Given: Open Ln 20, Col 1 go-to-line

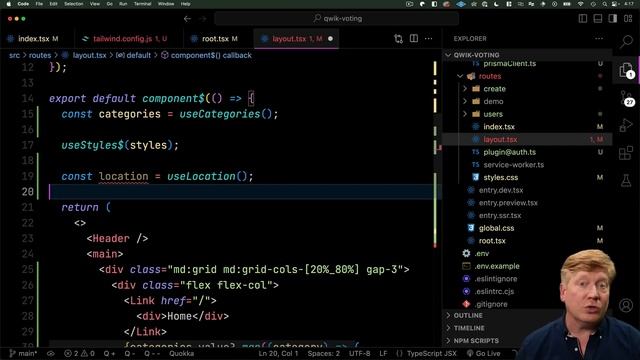Looking at the screenshot, I should coord(278,353).
